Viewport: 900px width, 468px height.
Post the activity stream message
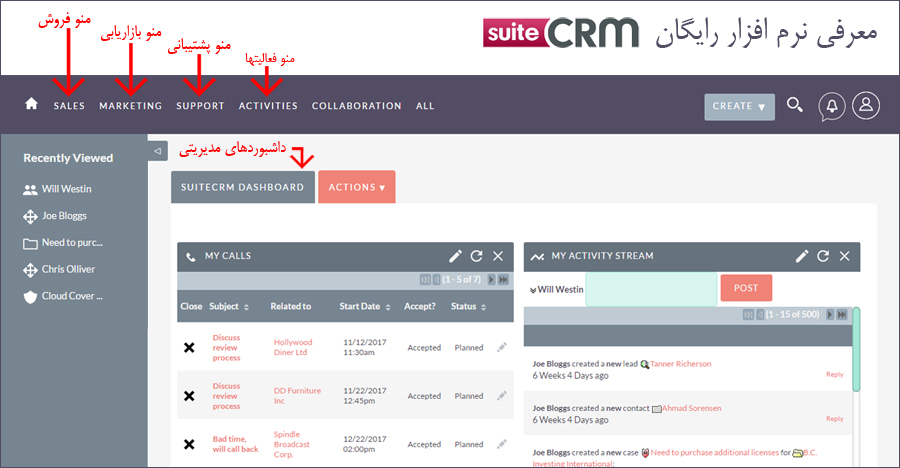pyautogui.click(x=746, y=288)
